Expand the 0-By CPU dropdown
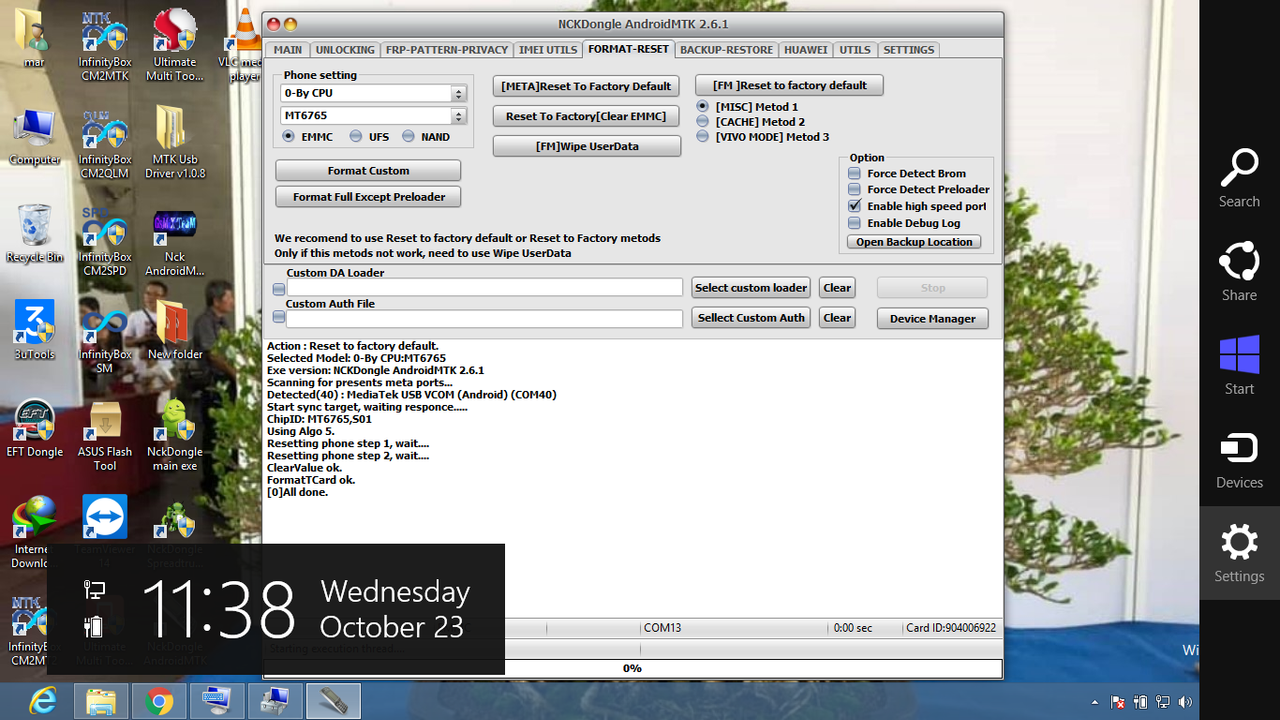1280x720 pixels. (x=459, y=93)
